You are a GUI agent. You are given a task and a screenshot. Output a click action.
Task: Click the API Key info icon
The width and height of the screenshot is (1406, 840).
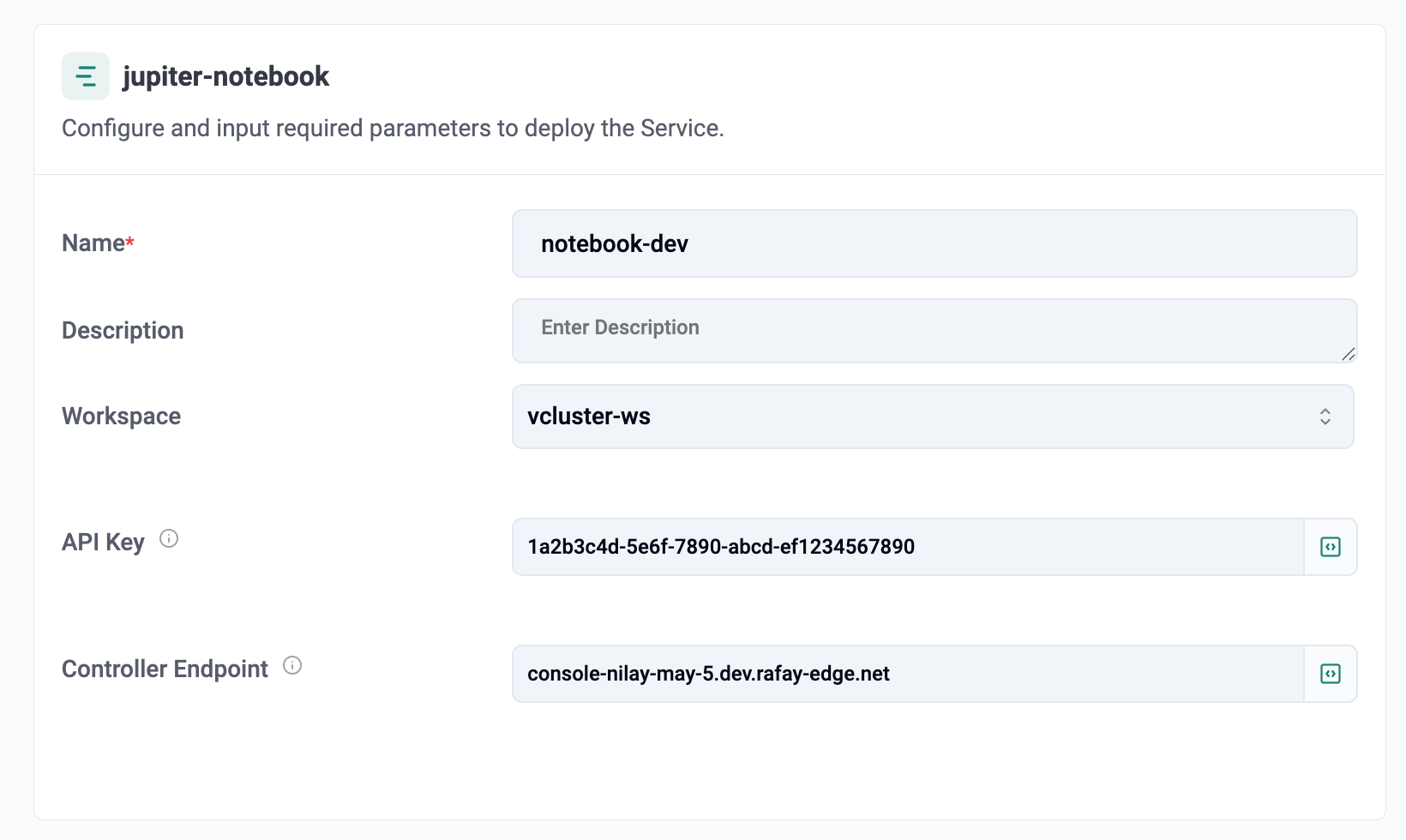[169, 538]
